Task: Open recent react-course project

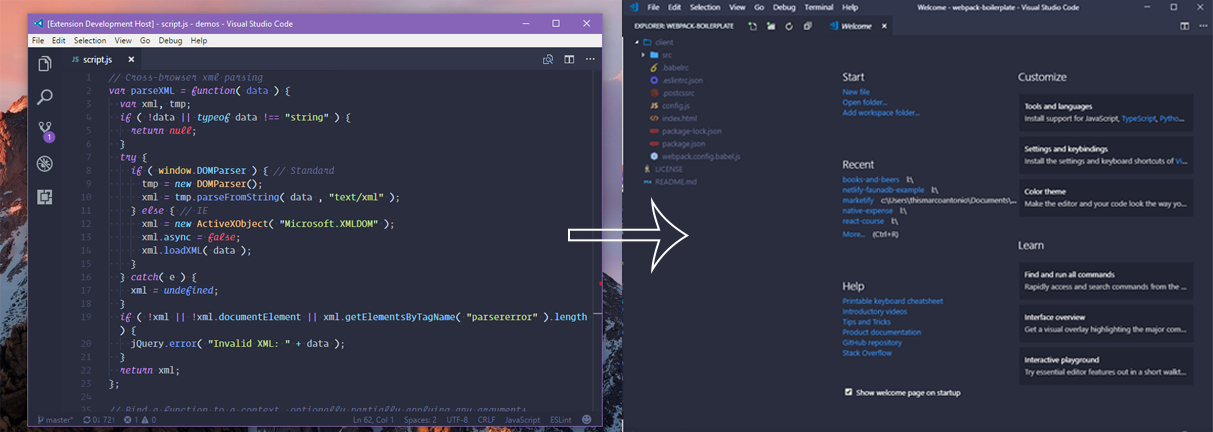Action: [x=862, y=221]
